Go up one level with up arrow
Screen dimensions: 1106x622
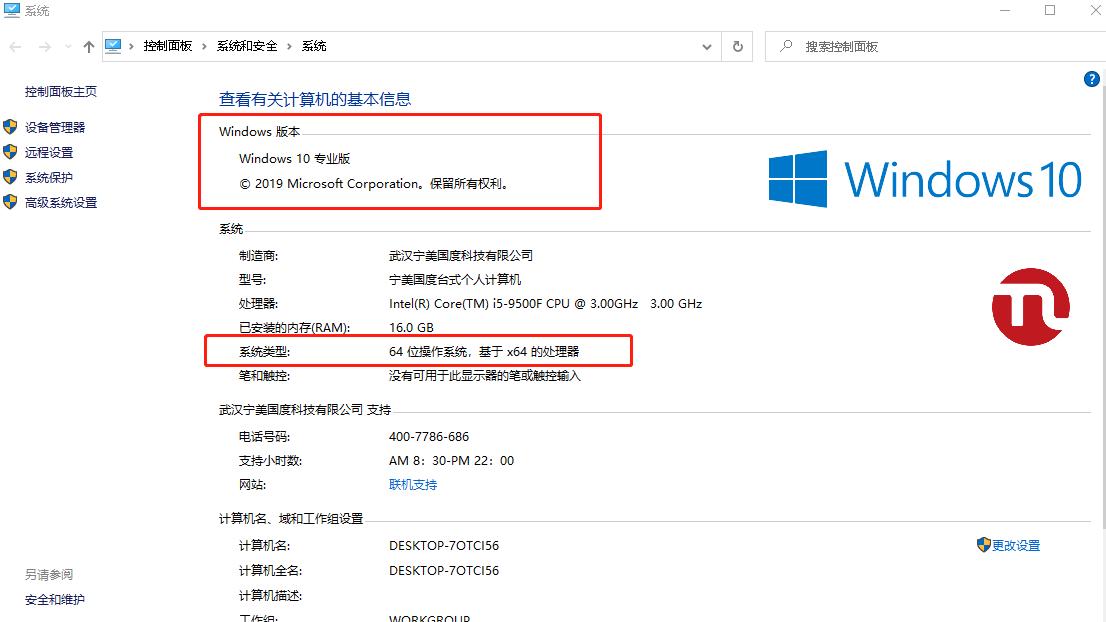[x=88, y=47]
